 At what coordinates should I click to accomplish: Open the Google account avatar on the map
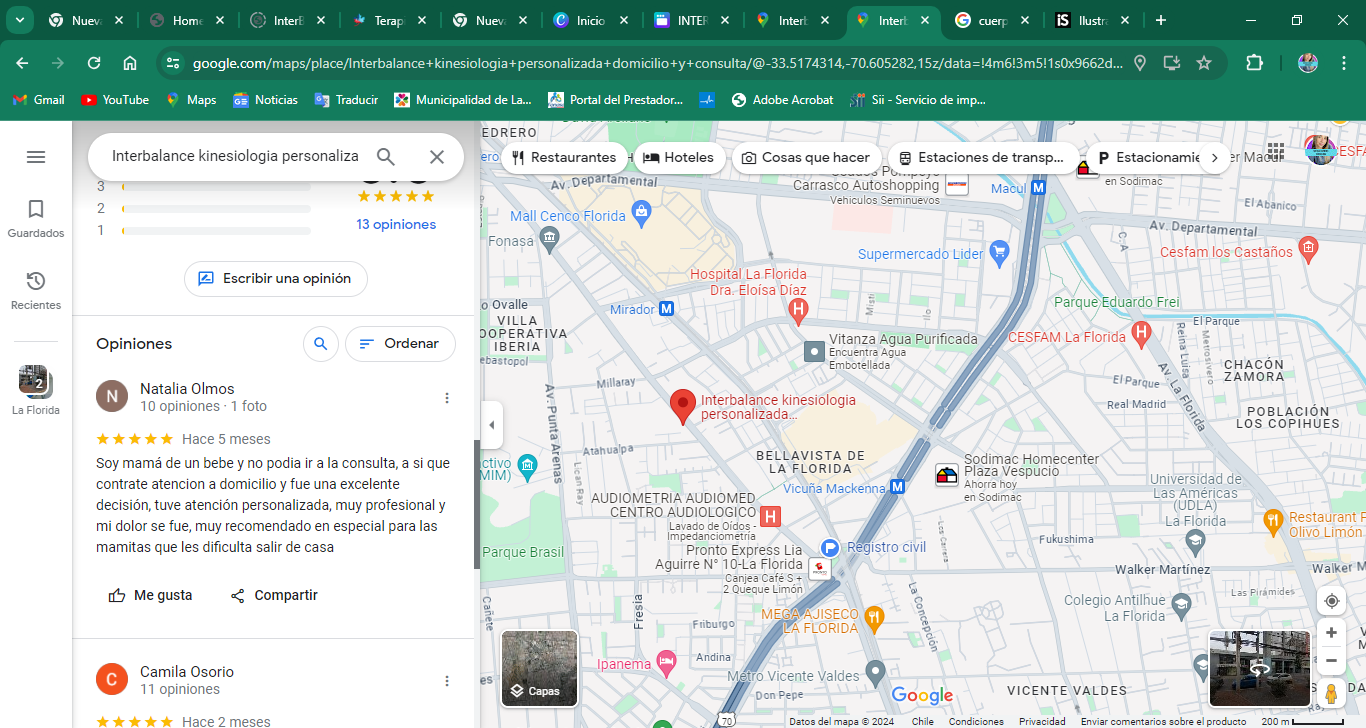pyautogui.click(x=1320, y=150)
